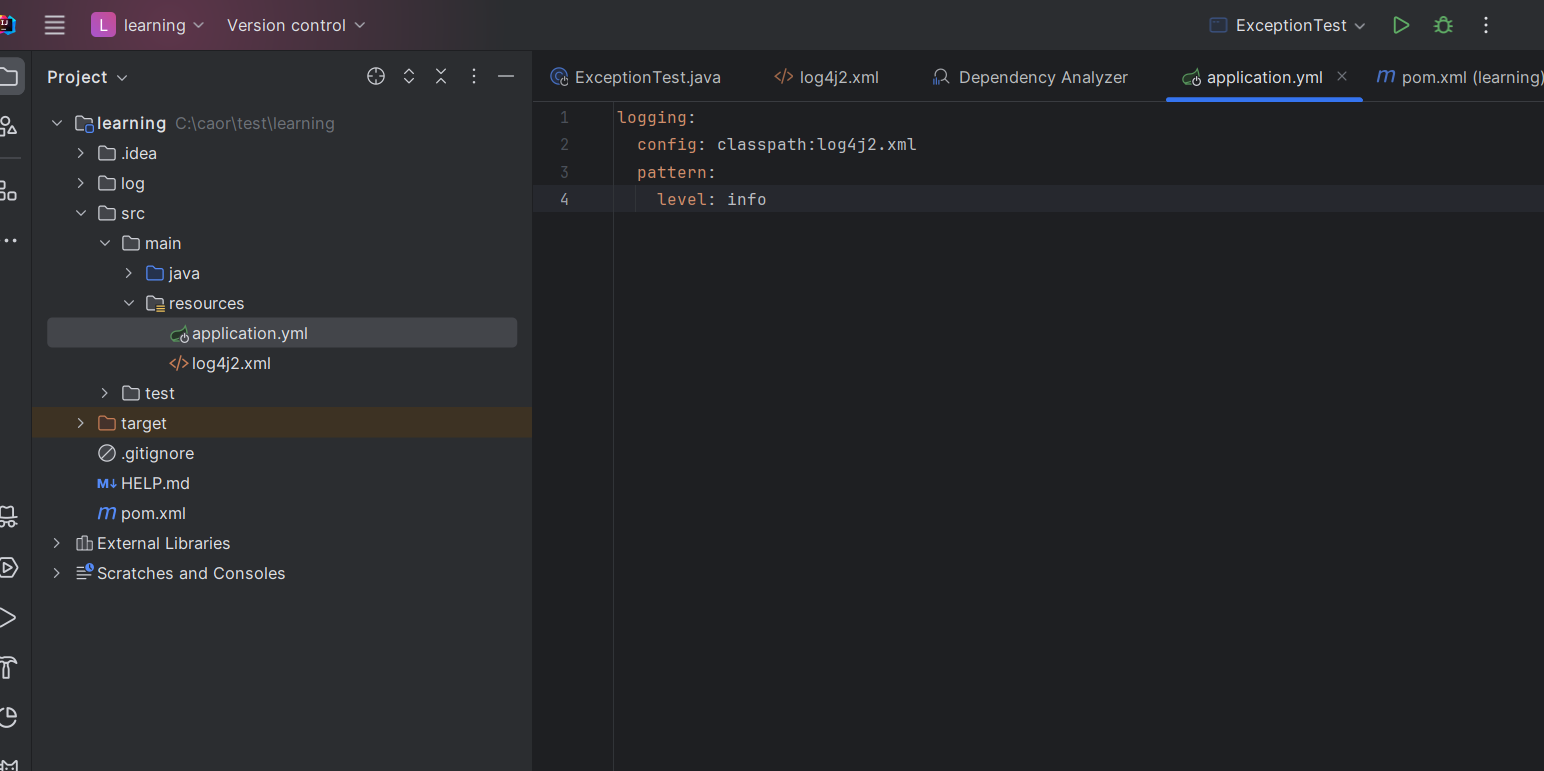
Task: Expand All nodes in Project tree
Action: pos(408,75)
